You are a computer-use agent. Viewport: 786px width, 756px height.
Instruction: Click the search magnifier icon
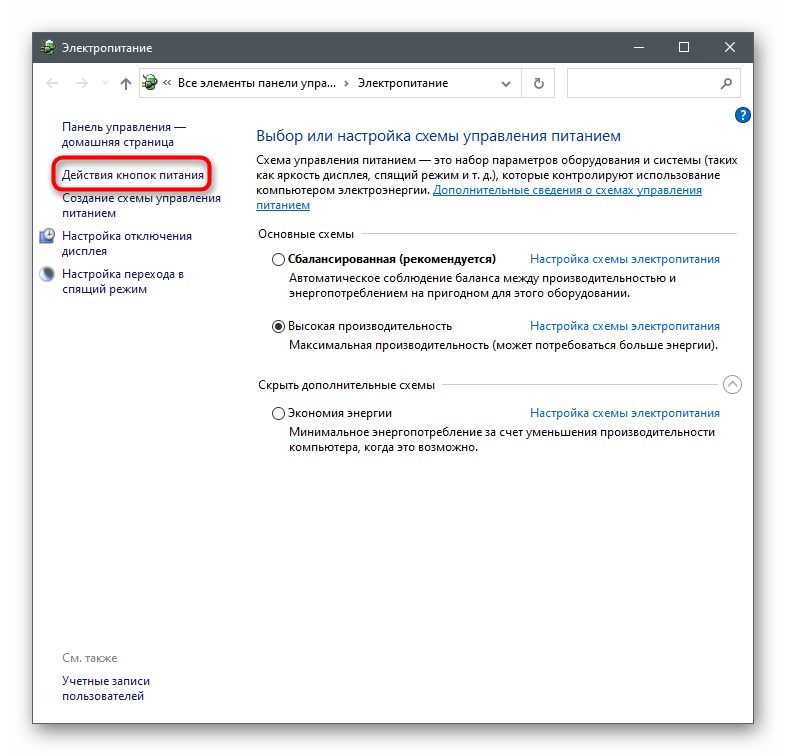[x=726, y=83]
